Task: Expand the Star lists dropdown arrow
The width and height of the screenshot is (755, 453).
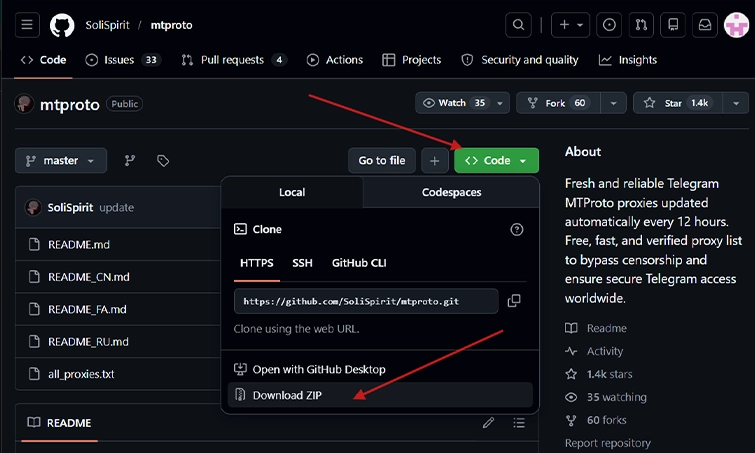Action: click(x=736, y=103)
